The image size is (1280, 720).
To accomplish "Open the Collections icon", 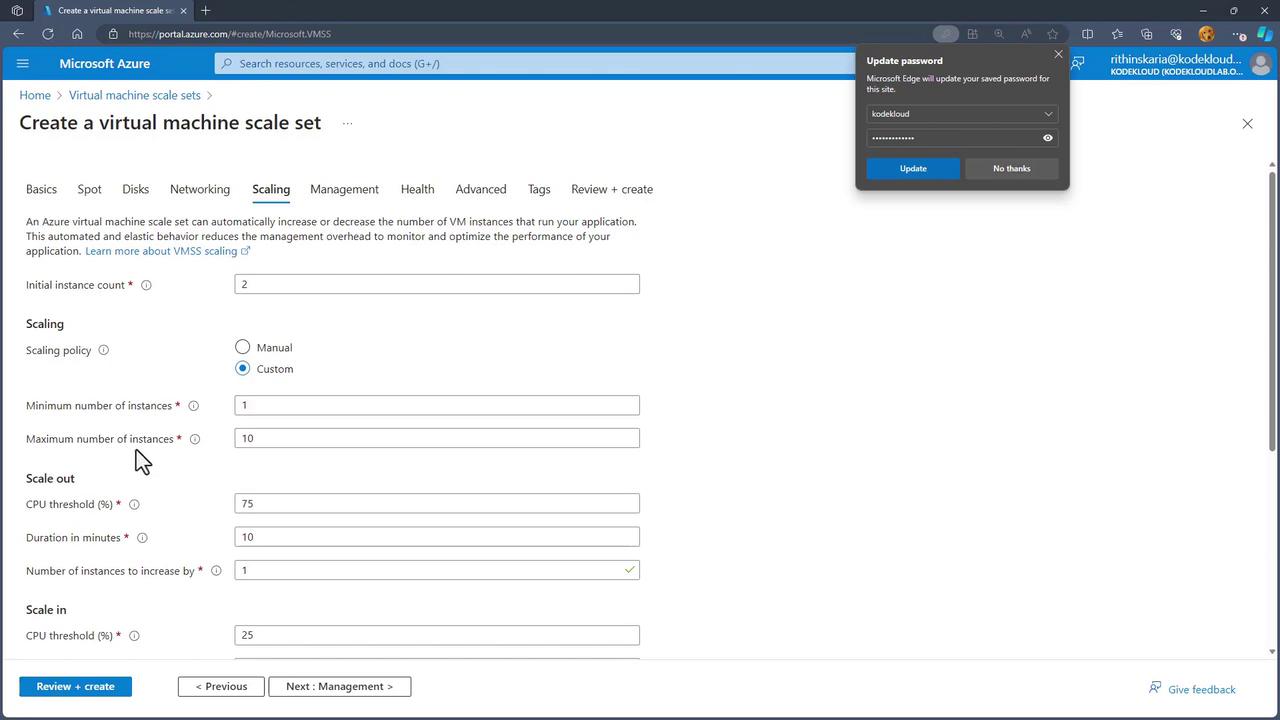I will pyautogui.click(x=1147, y=34).
